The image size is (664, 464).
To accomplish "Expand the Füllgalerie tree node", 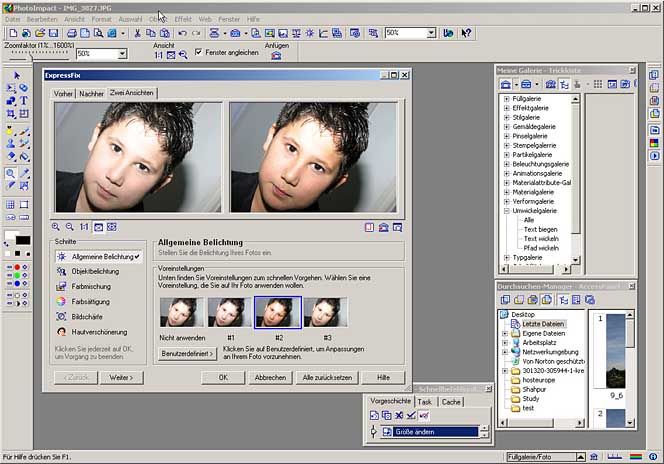I will (x=506, y=99).
